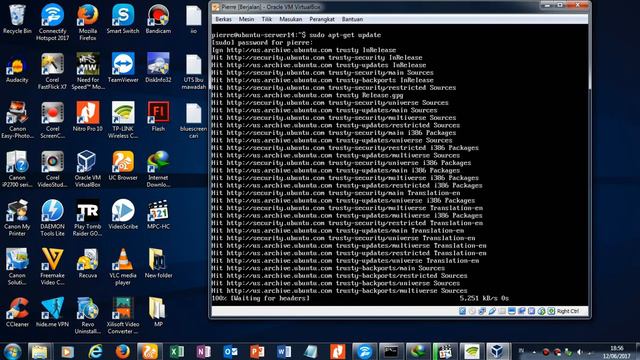Open the taskbar clock showing 12/06/2017
The height and width of the screenshot is (360, 640).
(x=617, y=352)
